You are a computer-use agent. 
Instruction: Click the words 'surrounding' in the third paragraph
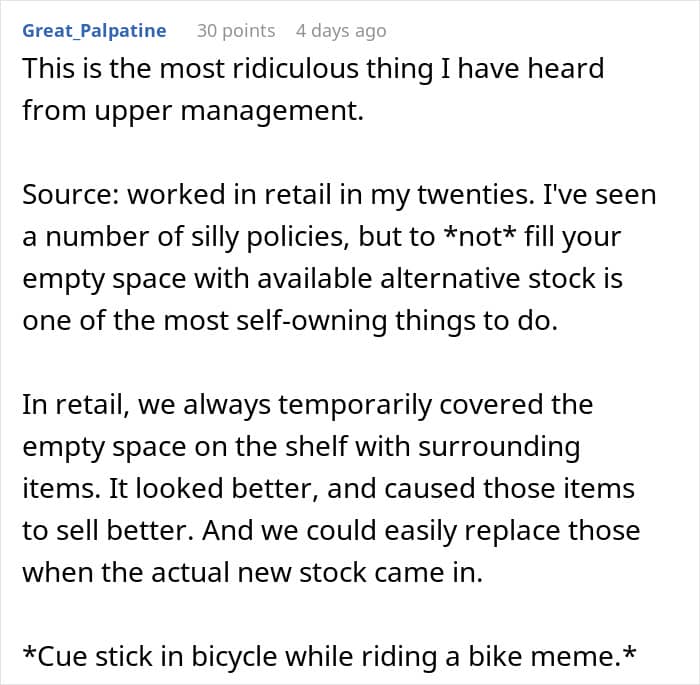click(x=499, y=447)
